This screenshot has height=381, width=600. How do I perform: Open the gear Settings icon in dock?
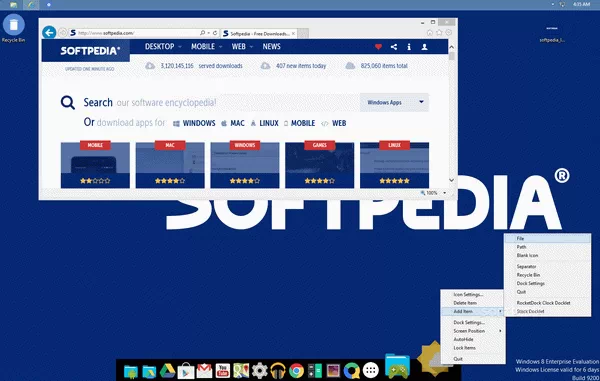(259, 371)
